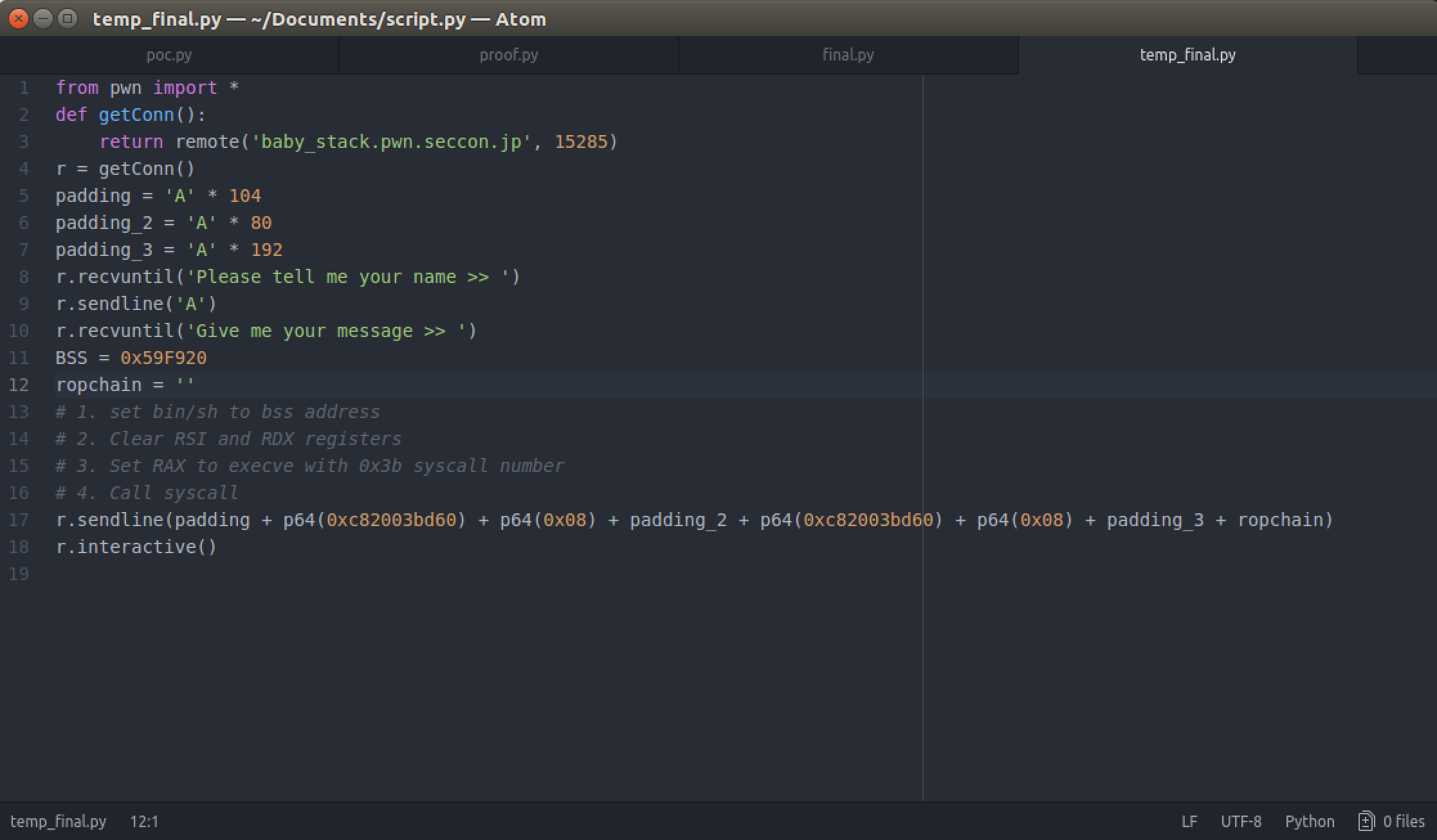Screen dimensions: 1437x840
Task: Click the 'Clear RSI and RDX registers' comment
Action: 228,439
